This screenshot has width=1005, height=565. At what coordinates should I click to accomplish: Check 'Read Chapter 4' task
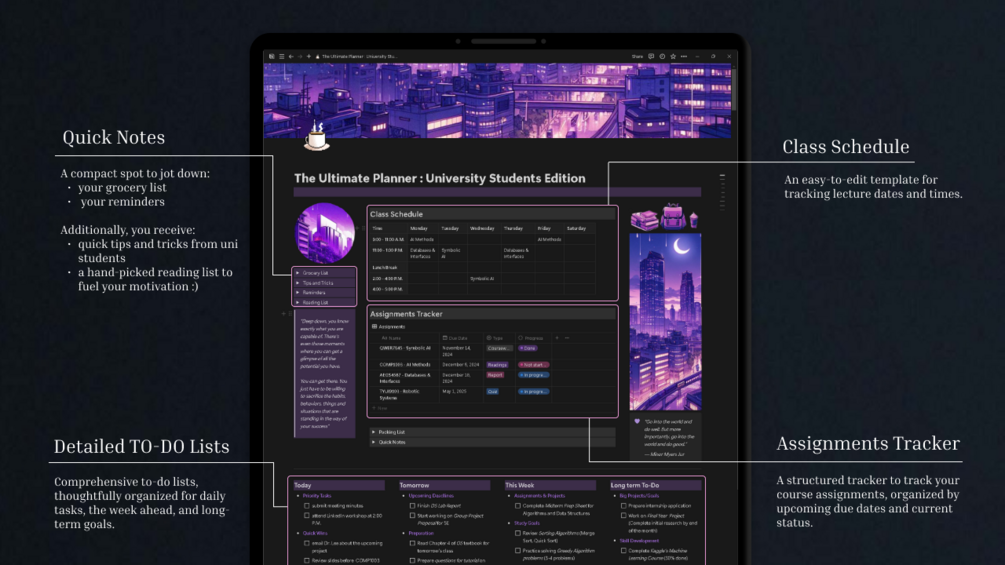412,543
